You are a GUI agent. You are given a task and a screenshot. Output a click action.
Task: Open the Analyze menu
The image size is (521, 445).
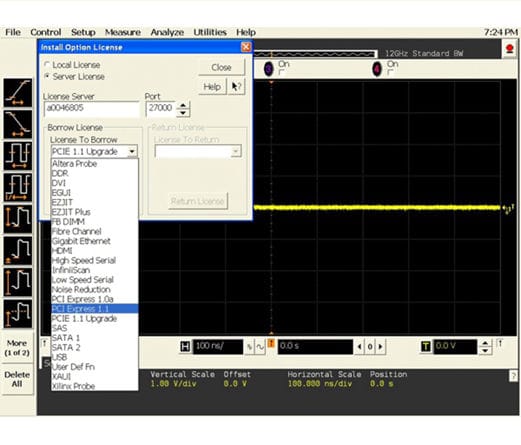tap(167, 32)
